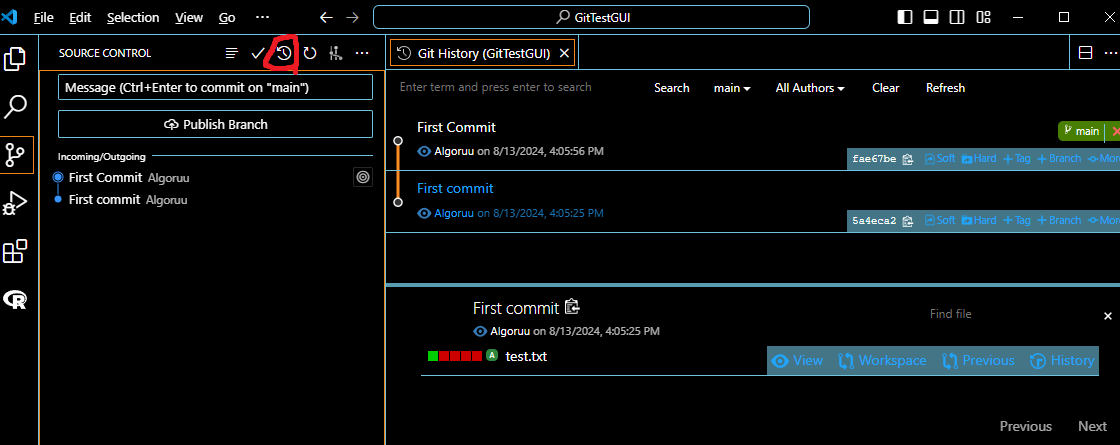1120x445 pixels.
Task: Copy commit message icon next to First commit details title
Action: click(572, 307)
